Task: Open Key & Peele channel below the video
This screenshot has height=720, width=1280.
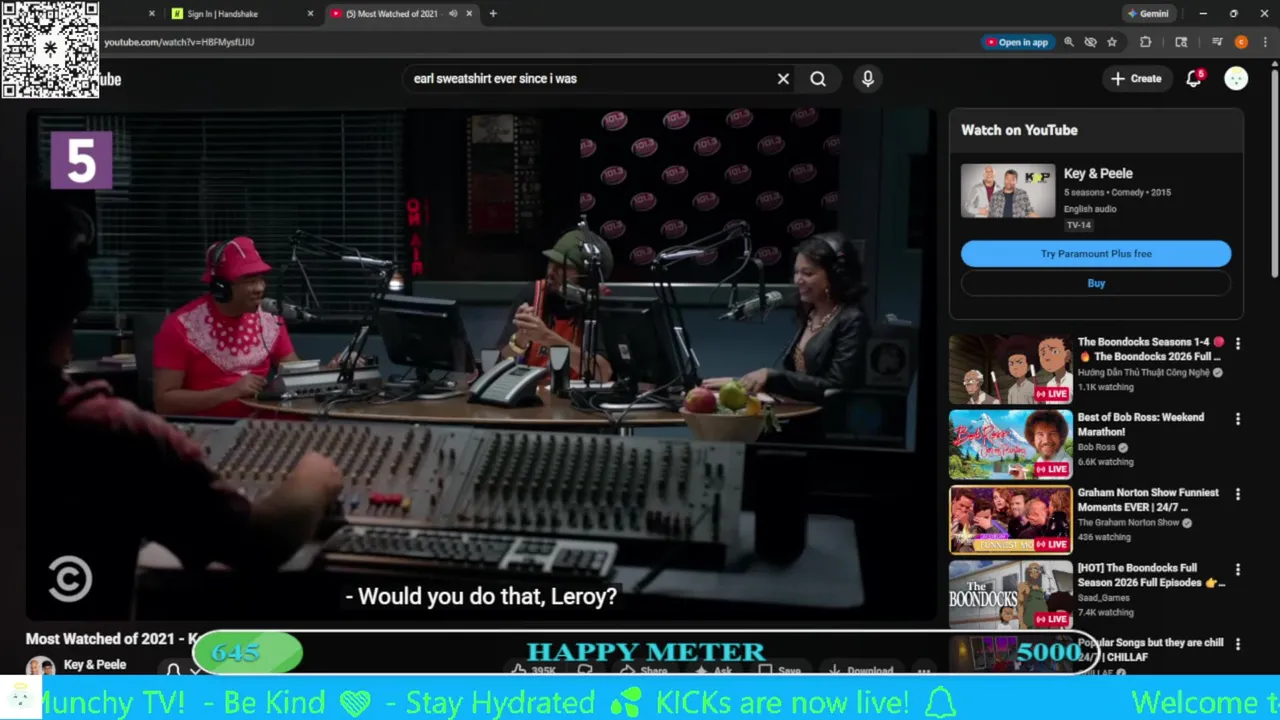Action: (95, 665)
